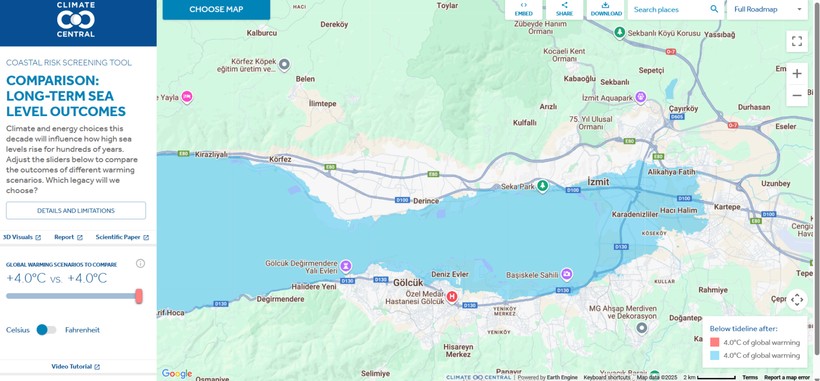Click the red legend color swatch

(714, 343)
